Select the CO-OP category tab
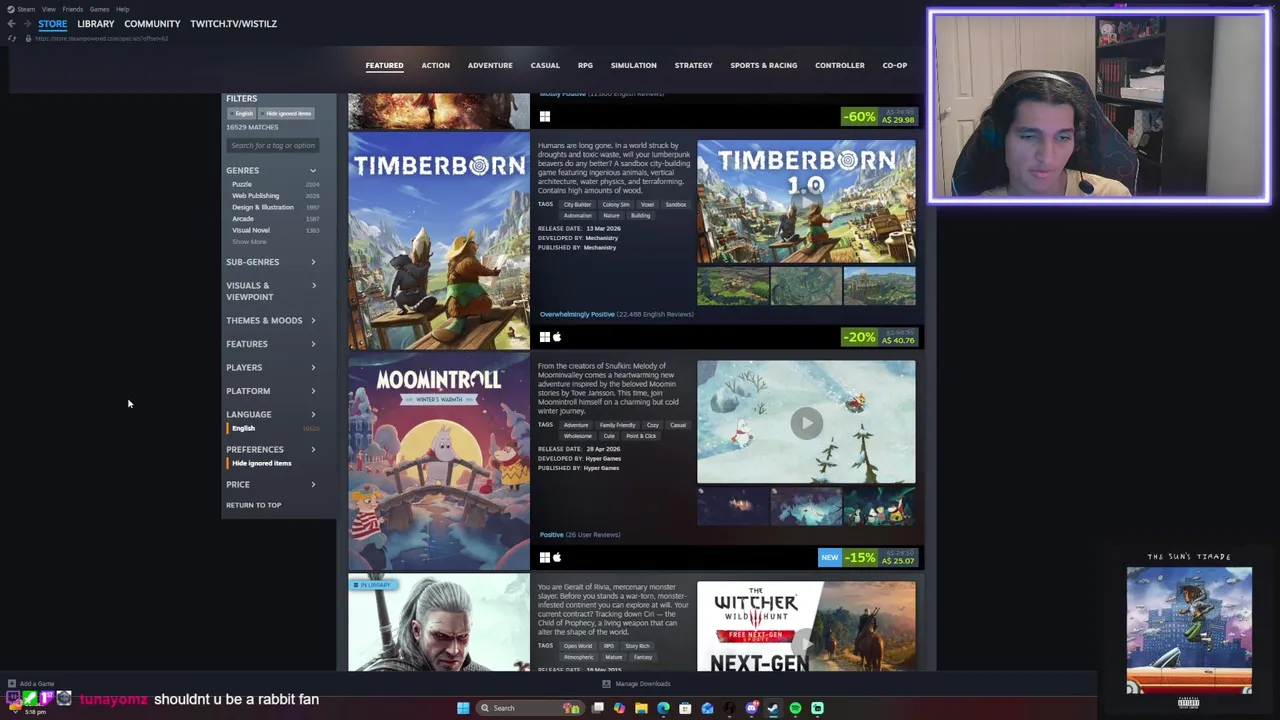 (895, 66)
